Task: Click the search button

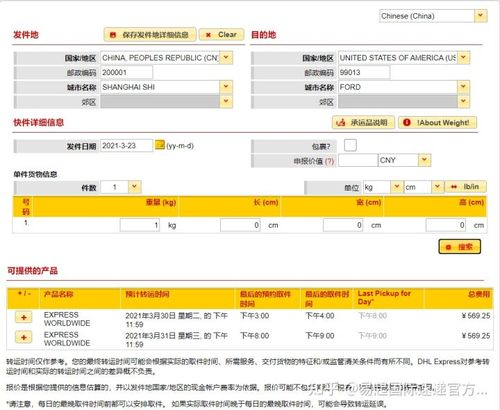Action: [460, 247]
